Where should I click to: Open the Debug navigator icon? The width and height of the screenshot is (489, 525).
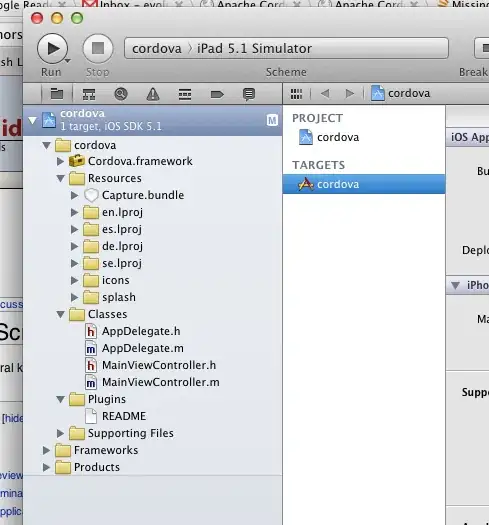click(x=185, y=94)
